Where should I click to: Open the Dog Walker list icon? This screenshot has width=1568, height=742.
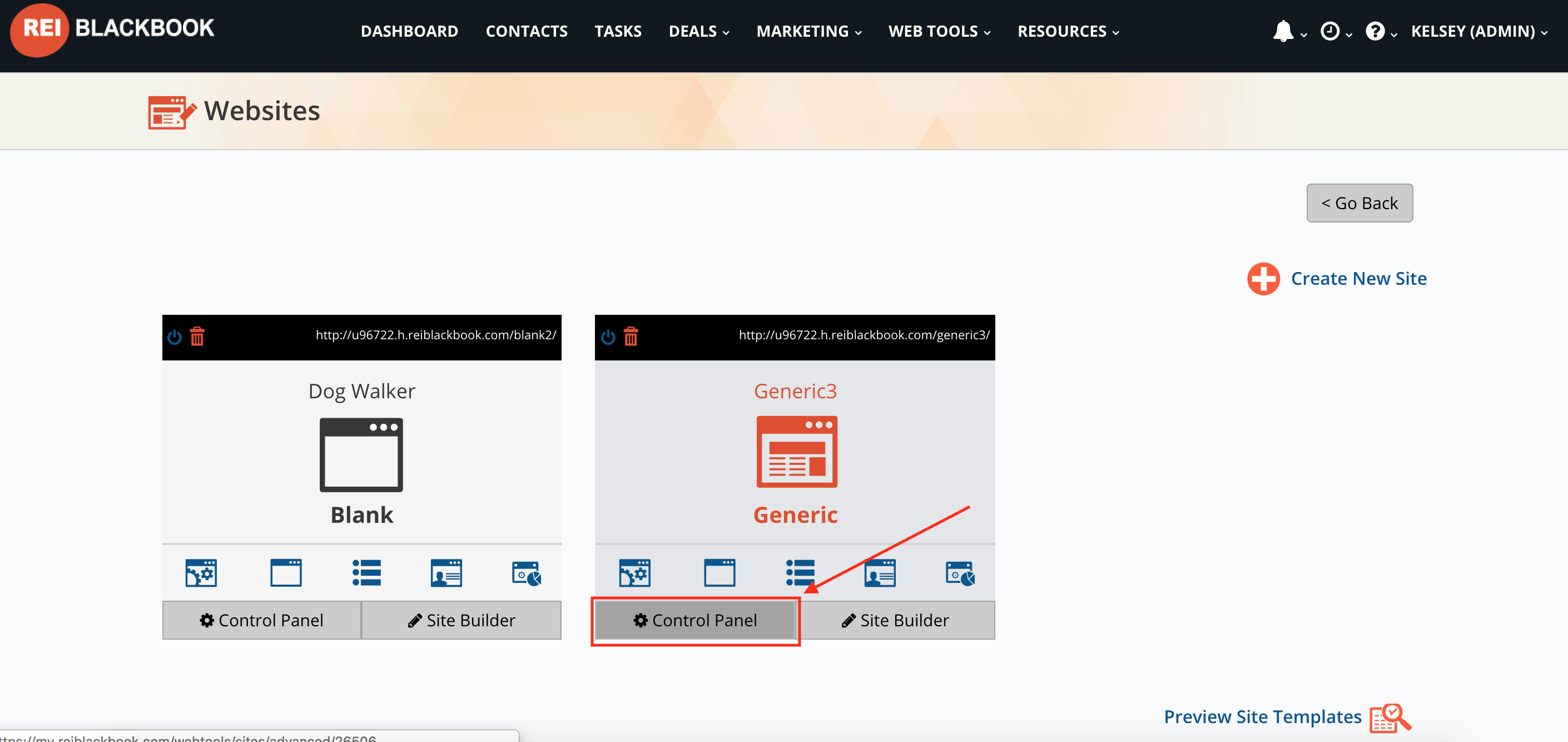pyautogui.click(x=366, y=573)
